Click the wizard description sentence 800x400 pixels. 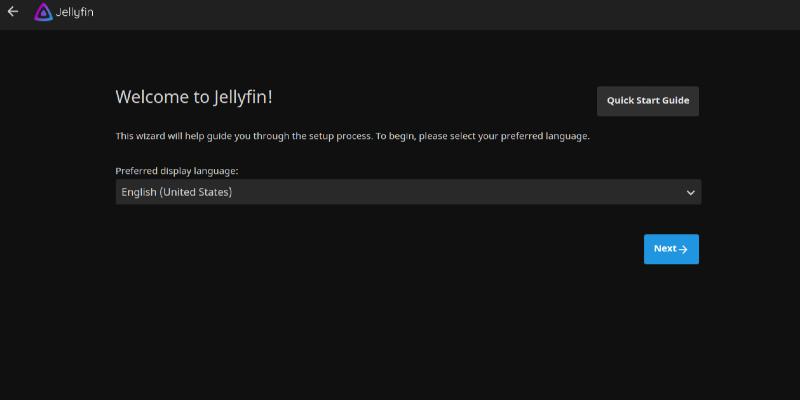pyautogui.click(x=352, y=136)
